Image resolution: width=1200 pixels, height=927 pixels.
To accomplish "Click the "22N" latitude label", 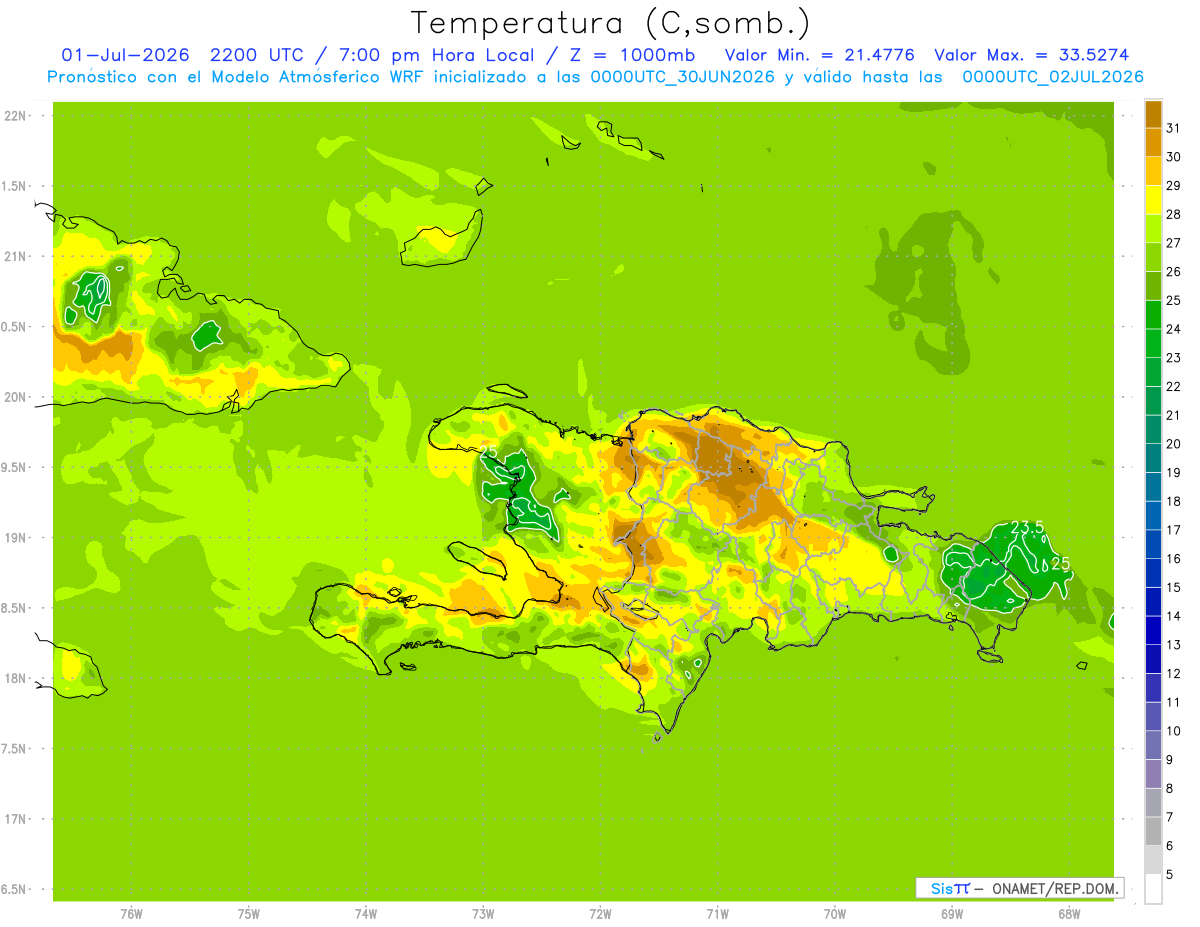I will point(14,116).
